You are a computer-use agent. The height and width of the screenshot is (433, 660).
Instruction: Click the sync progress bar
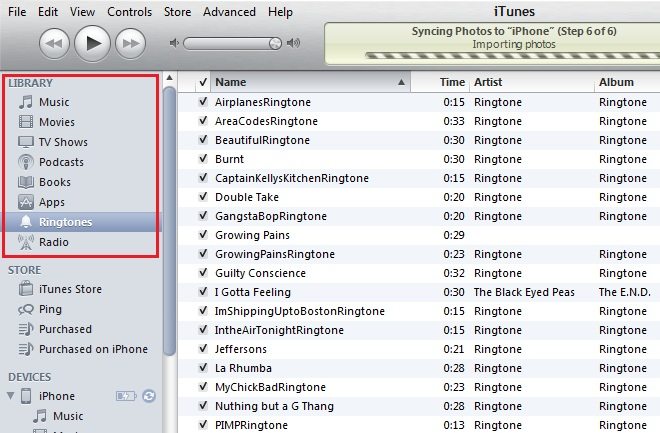pyautogui.click(x=513, y=56)
